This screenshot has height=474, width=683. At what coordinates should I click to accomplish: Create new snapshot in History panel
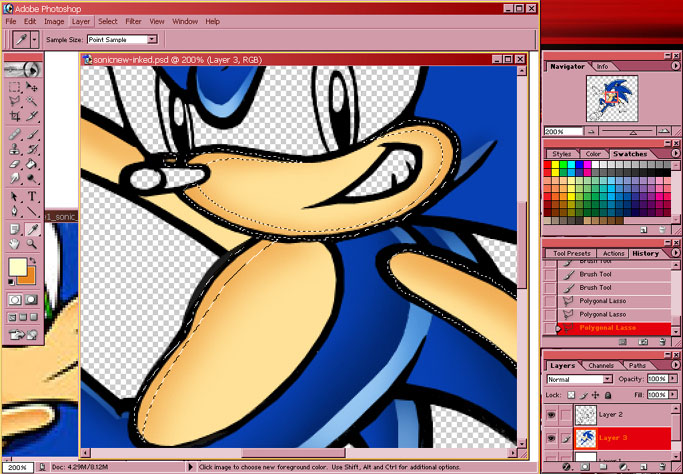tap(644, 342)
